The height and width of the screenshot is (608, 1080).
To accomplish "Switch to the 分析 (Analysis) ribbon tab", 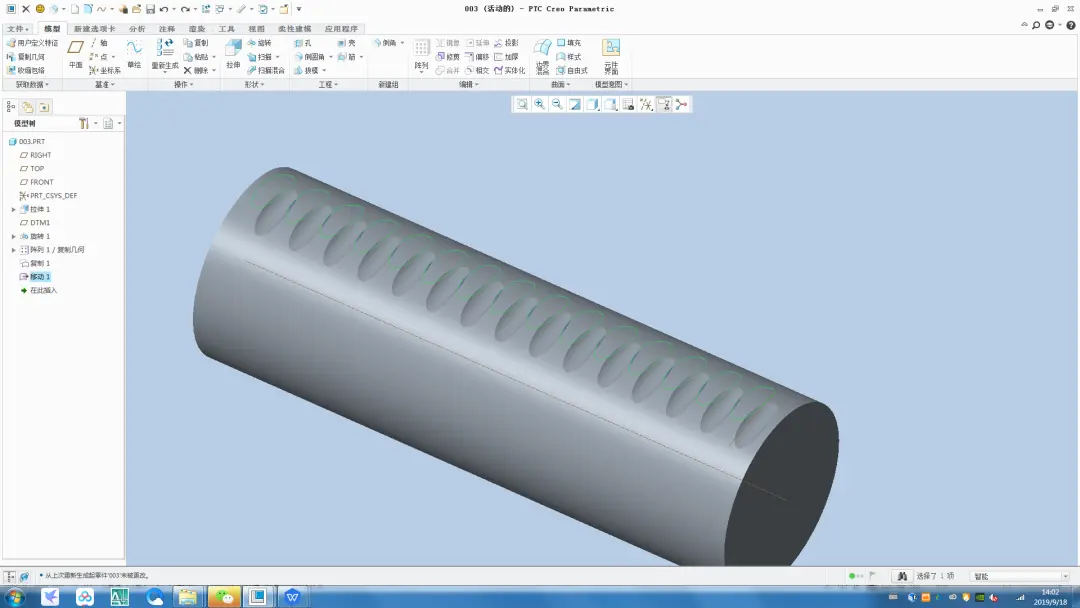I will pos(137,29).
